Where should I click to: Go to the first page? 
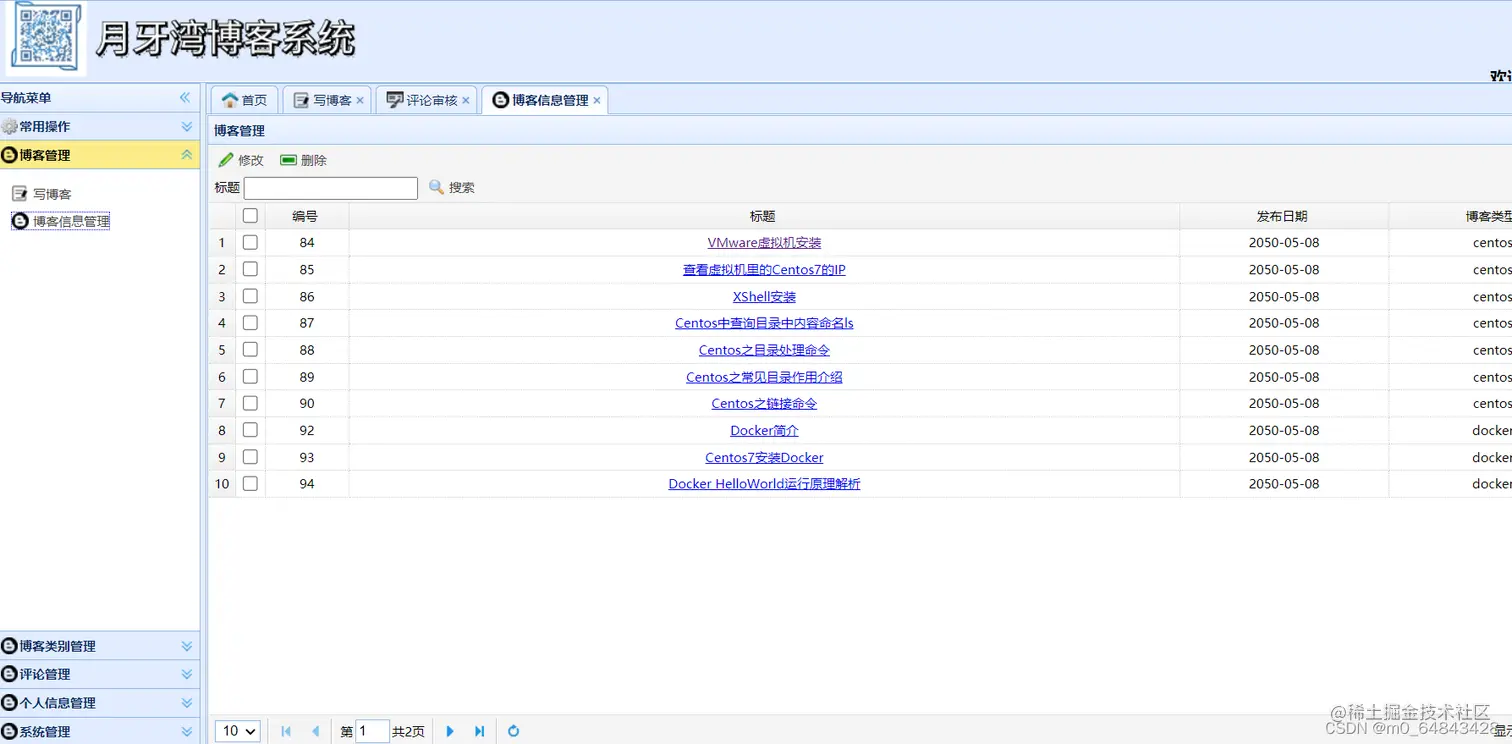coord(286,732)
